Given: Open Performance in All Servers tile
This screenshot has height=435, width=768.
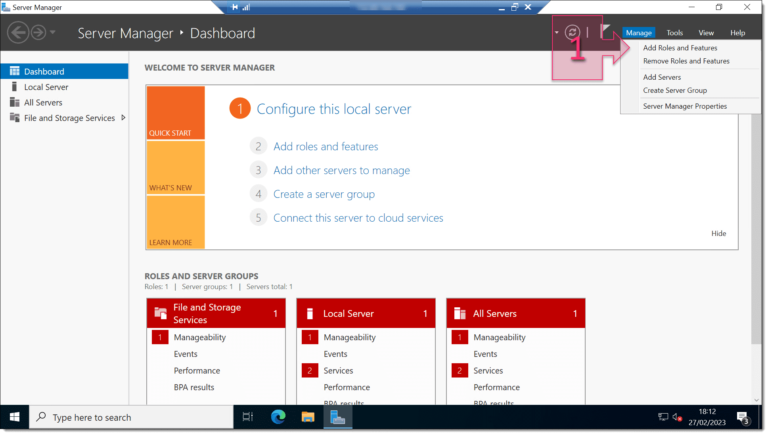Looking at the screenshot, I should tap(496, 387).
